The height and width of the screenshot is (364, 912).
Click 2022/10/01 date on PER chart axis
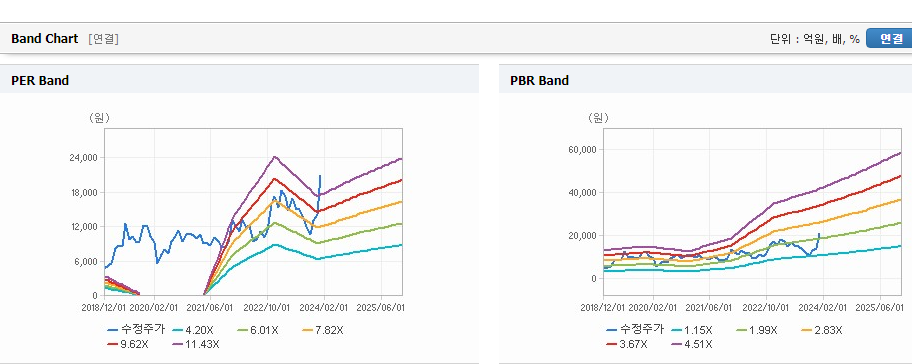(267, 307)
